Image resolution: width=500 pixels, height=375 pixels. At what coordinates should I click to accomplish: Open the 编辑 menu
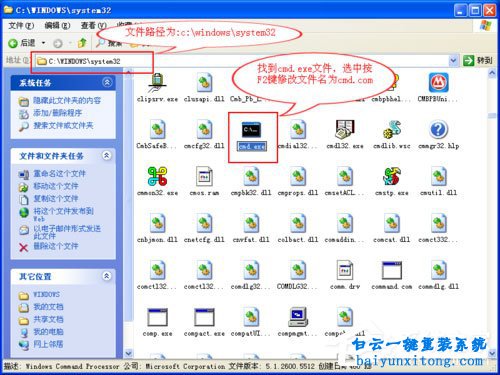point(57,25)
